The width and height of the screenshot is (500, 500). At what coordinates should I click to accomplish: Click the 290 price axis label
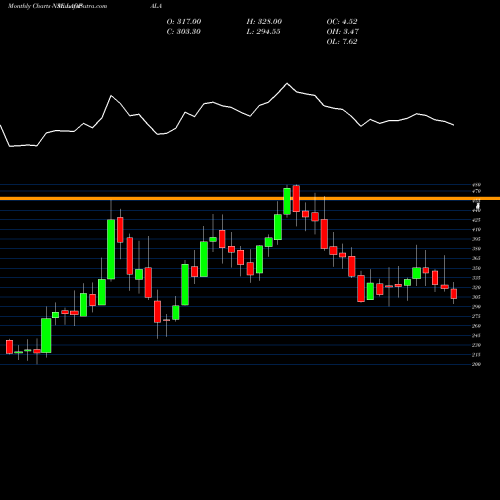[476, 307]
